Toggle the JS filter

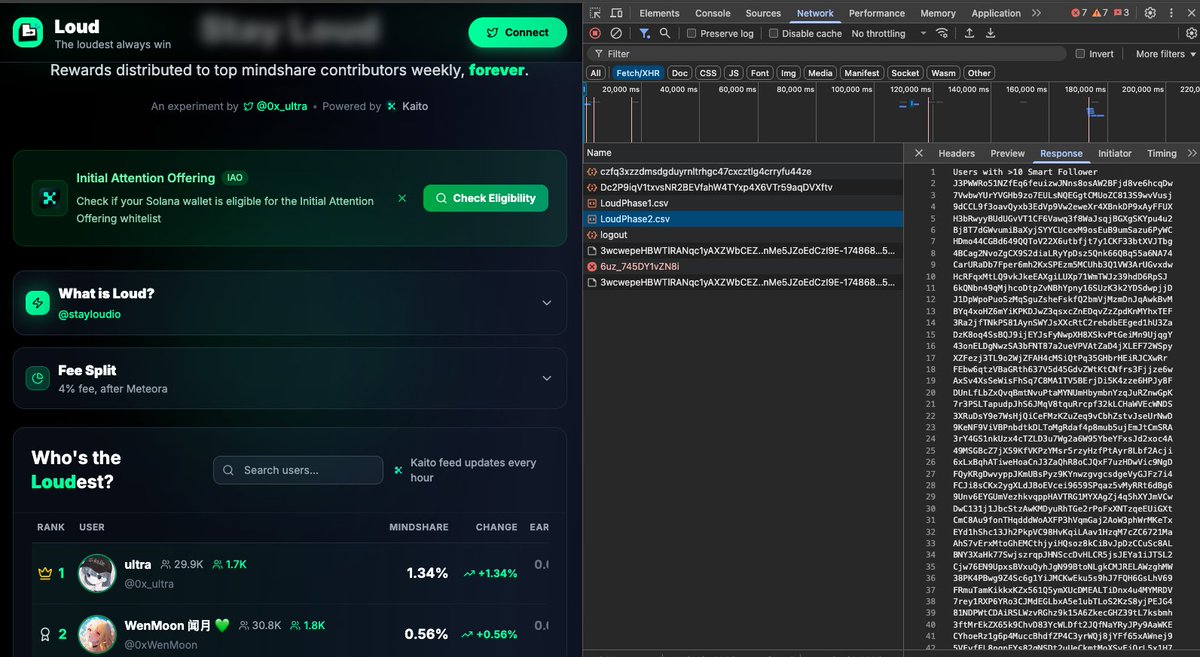coord(733,73)
